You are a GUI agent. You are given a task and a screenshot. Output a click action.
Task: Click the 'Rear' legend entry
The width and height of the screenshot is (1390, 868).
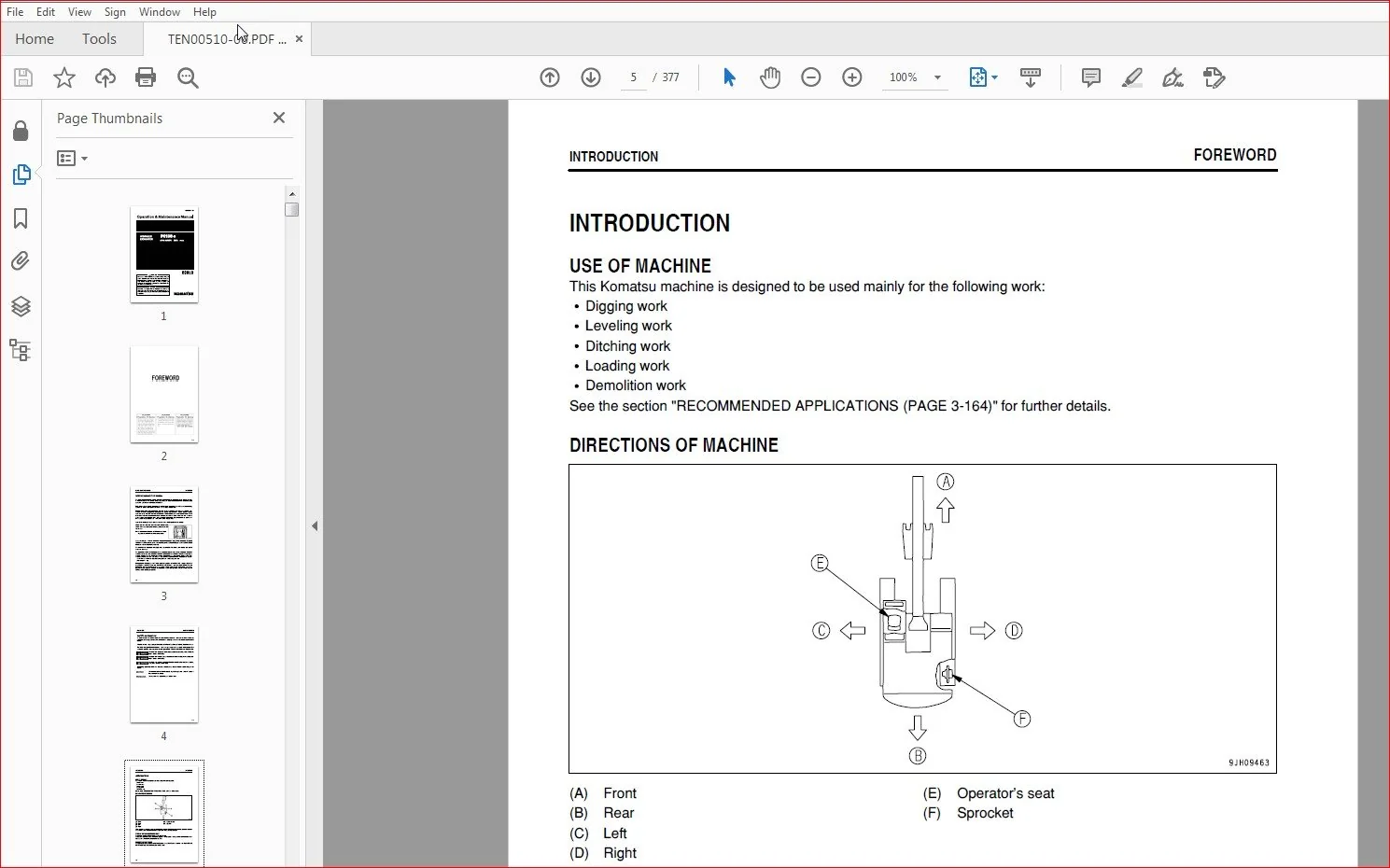pyautogui.click(x=619, y=813)
